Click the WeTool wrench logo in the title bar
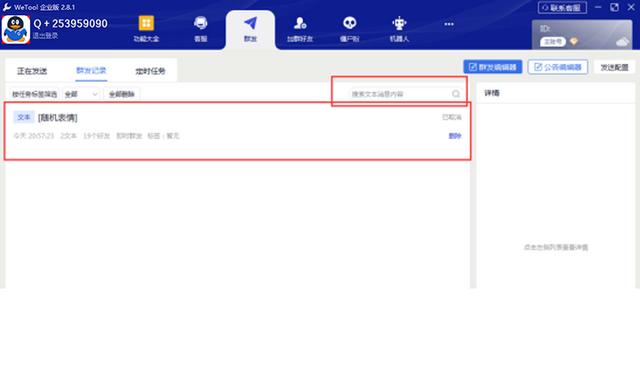Image resolution: width=640 pixels, height=385 pixels. click(7, 7)
